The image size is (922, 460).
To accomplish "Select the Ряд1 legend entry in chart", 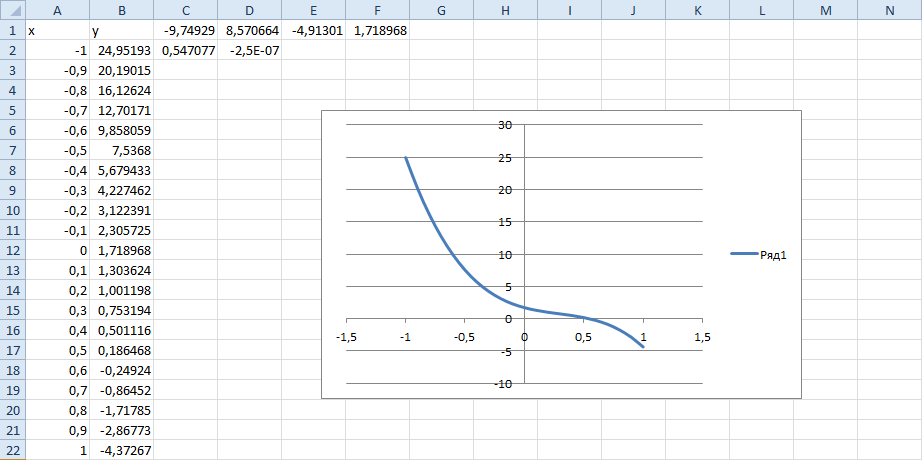I will coord(759,254).
